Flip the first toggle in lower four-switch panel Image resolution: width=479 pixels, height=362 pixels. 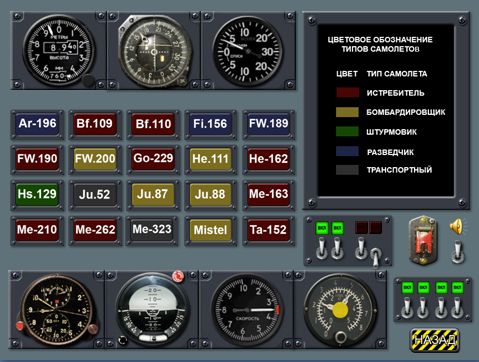407,307
